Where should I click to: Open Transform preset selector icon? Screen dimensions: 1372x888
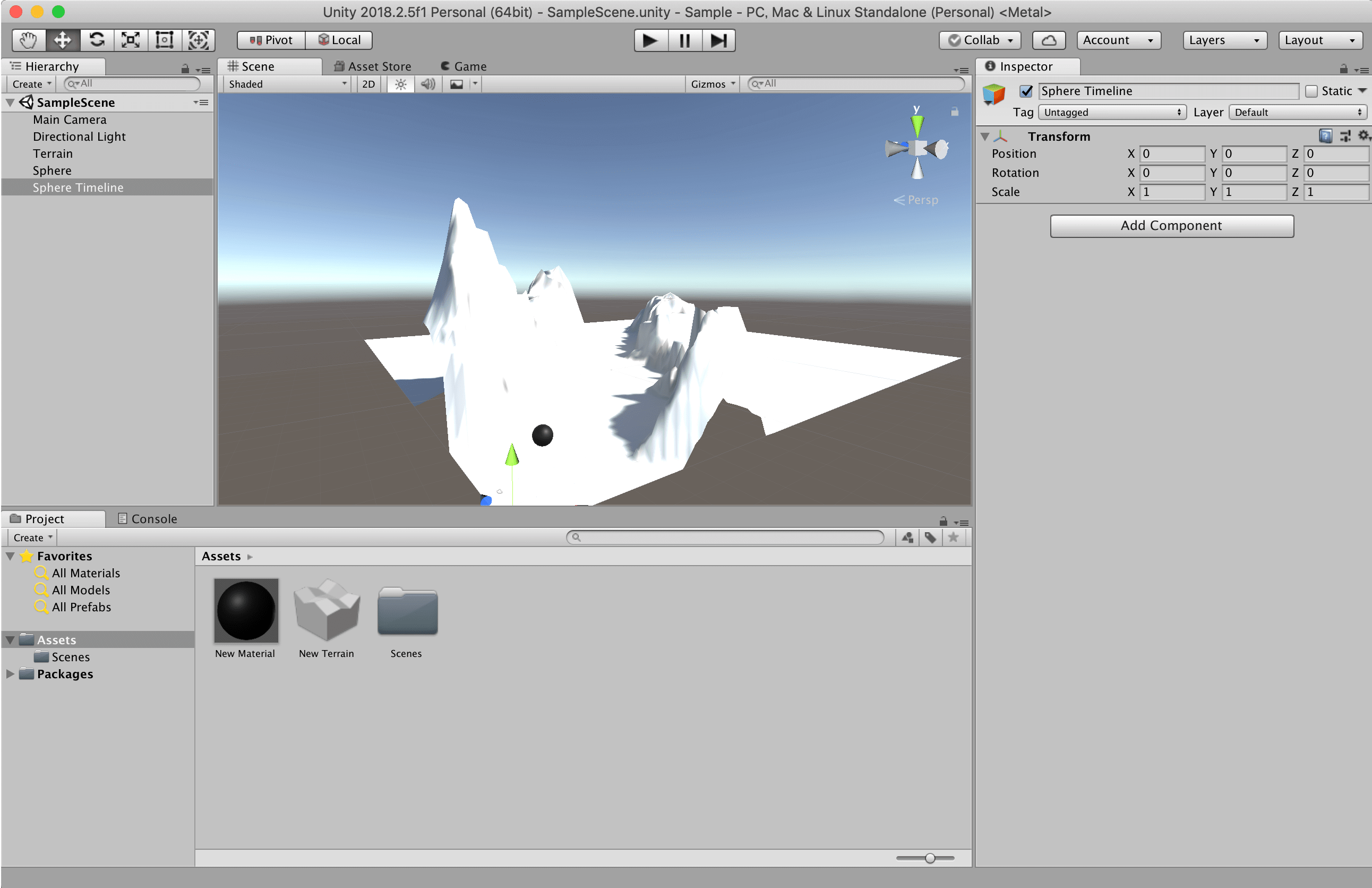pos(1345,136)
